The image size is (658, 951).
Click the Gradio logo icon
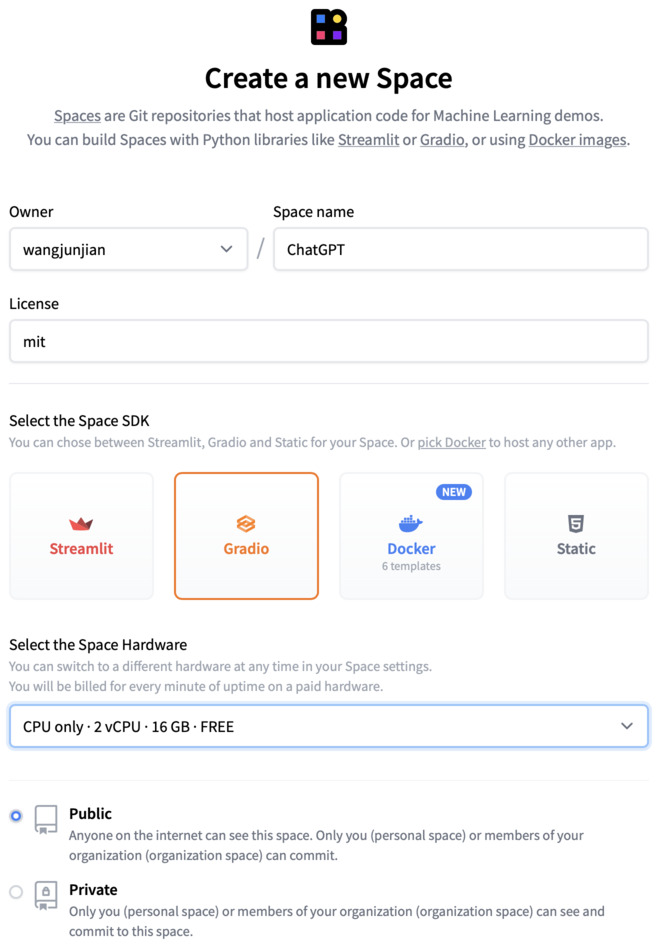tap(246, 524)
